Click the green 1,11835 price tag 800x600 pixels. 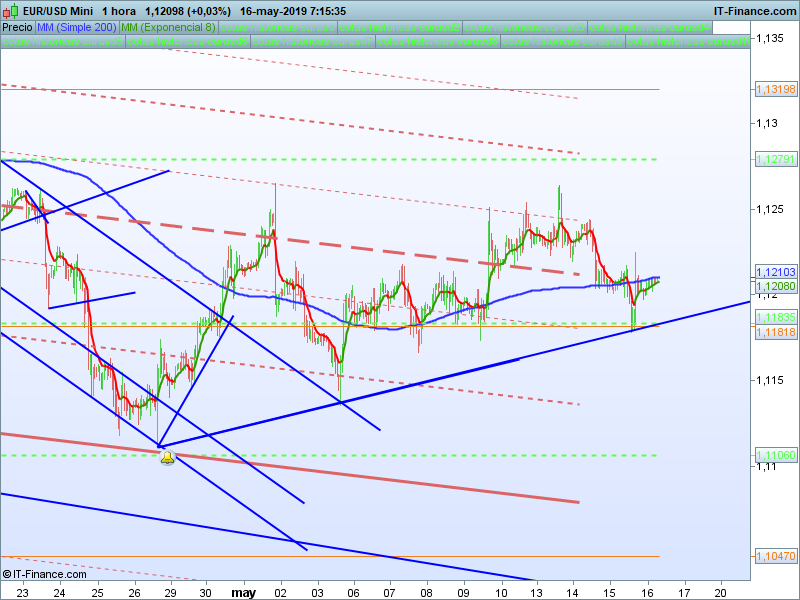tap(776, 317)
